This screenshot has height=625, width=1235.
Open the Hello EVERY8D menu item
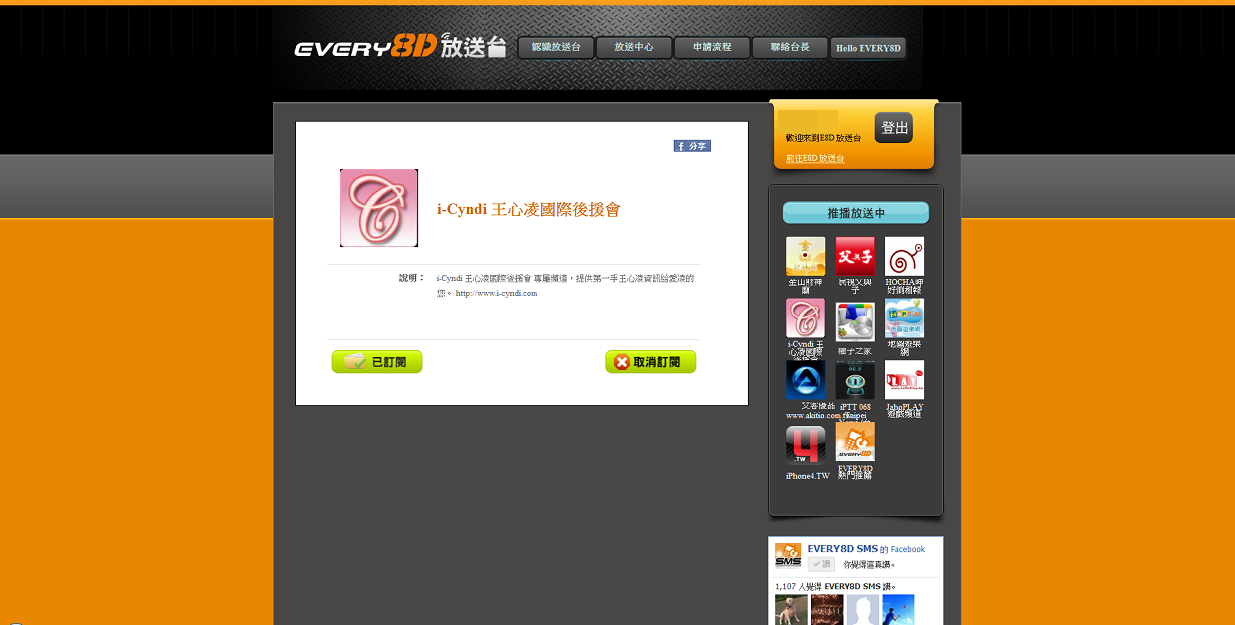pyautogui.click(x=868, y=48)
